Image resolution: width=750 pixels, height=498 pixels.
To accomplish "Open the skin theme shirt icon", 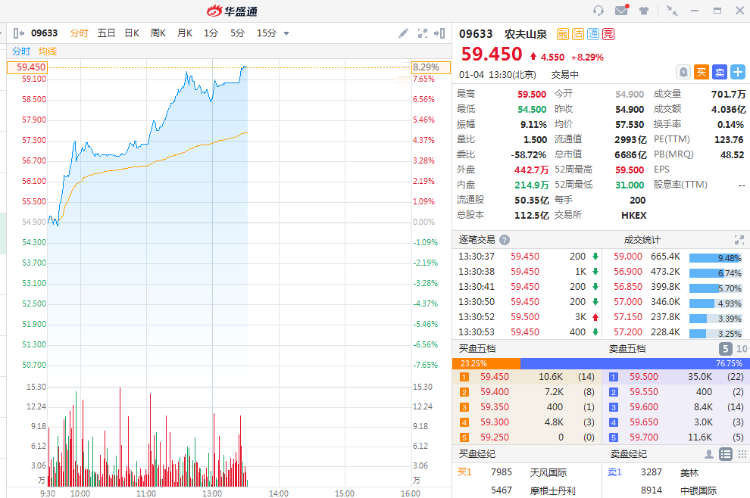I will pos(644,11).
